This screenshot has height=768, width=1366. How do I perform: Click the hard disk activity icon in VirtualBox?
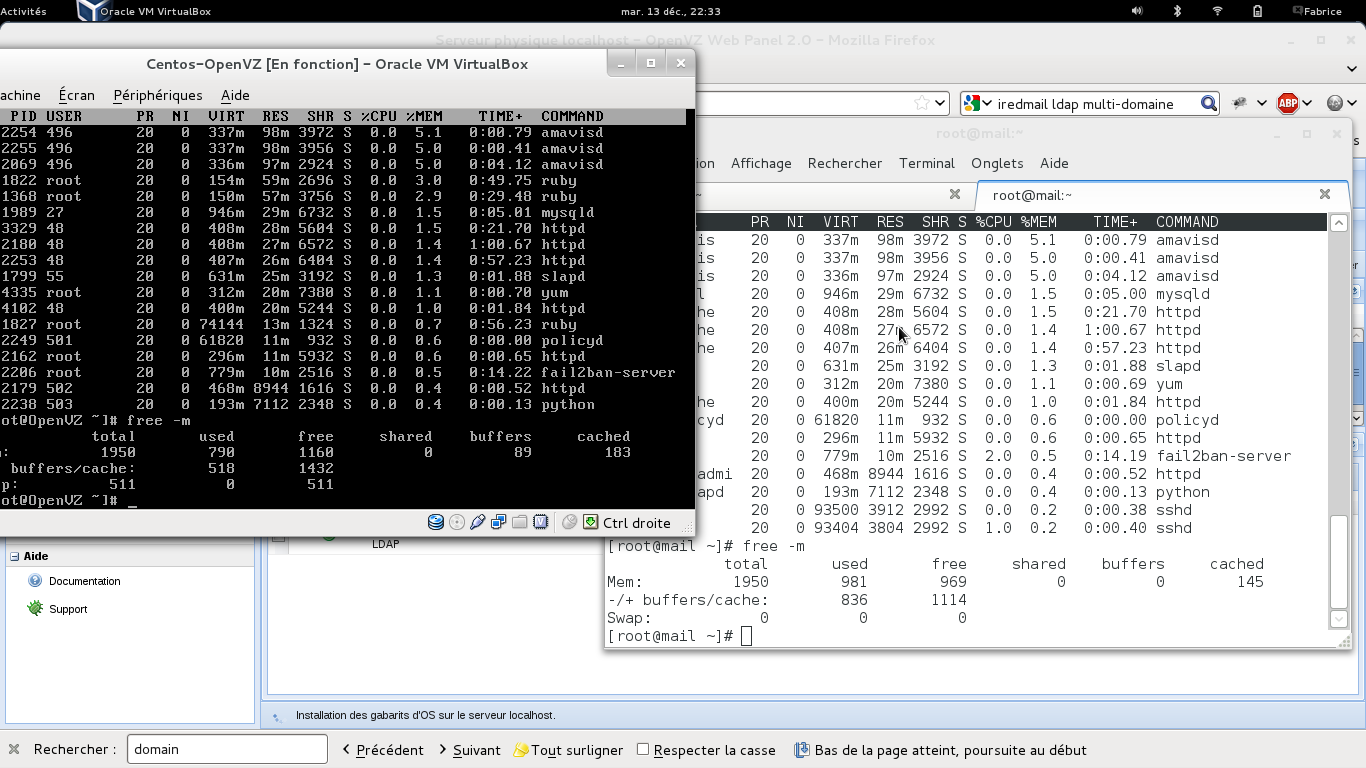click(436, 522)
